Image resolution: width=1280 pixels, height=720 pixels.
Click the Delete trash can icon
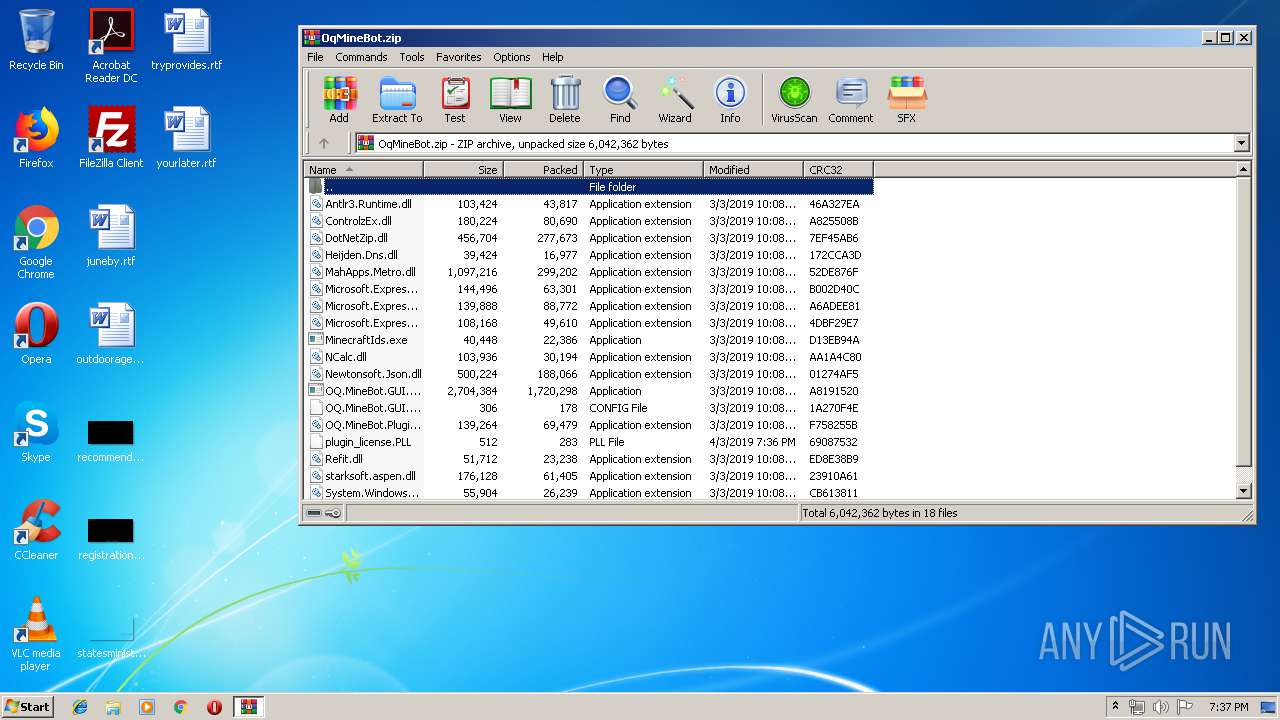coord(564,100)
